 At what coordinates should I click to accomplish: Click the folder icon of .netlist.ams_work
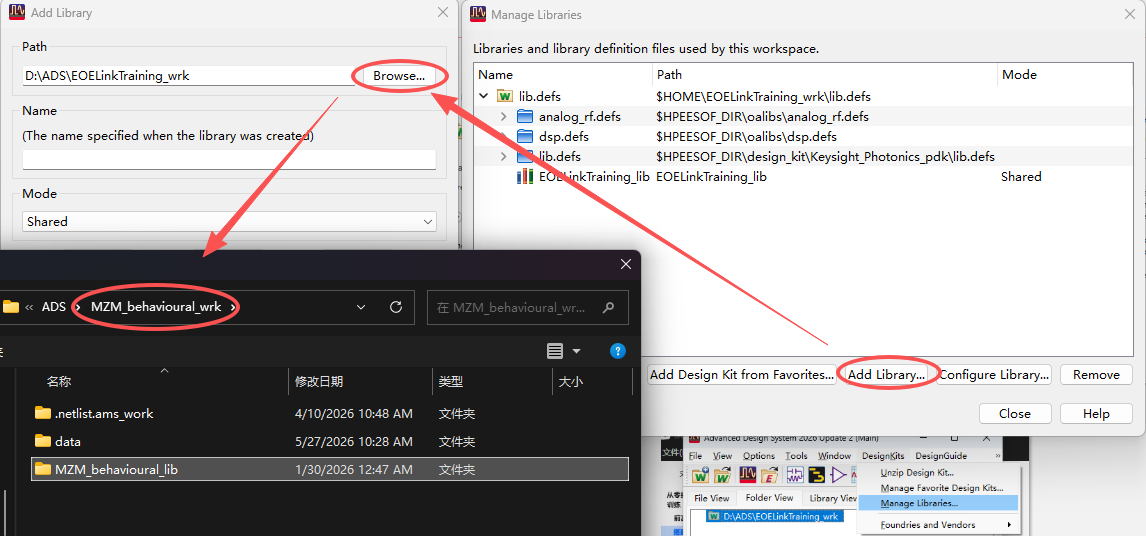43,413
